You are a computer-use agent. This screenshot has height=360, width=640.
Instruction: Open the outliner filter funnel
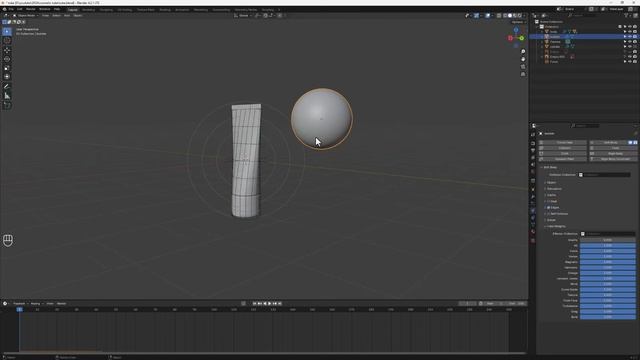point(626,15)
